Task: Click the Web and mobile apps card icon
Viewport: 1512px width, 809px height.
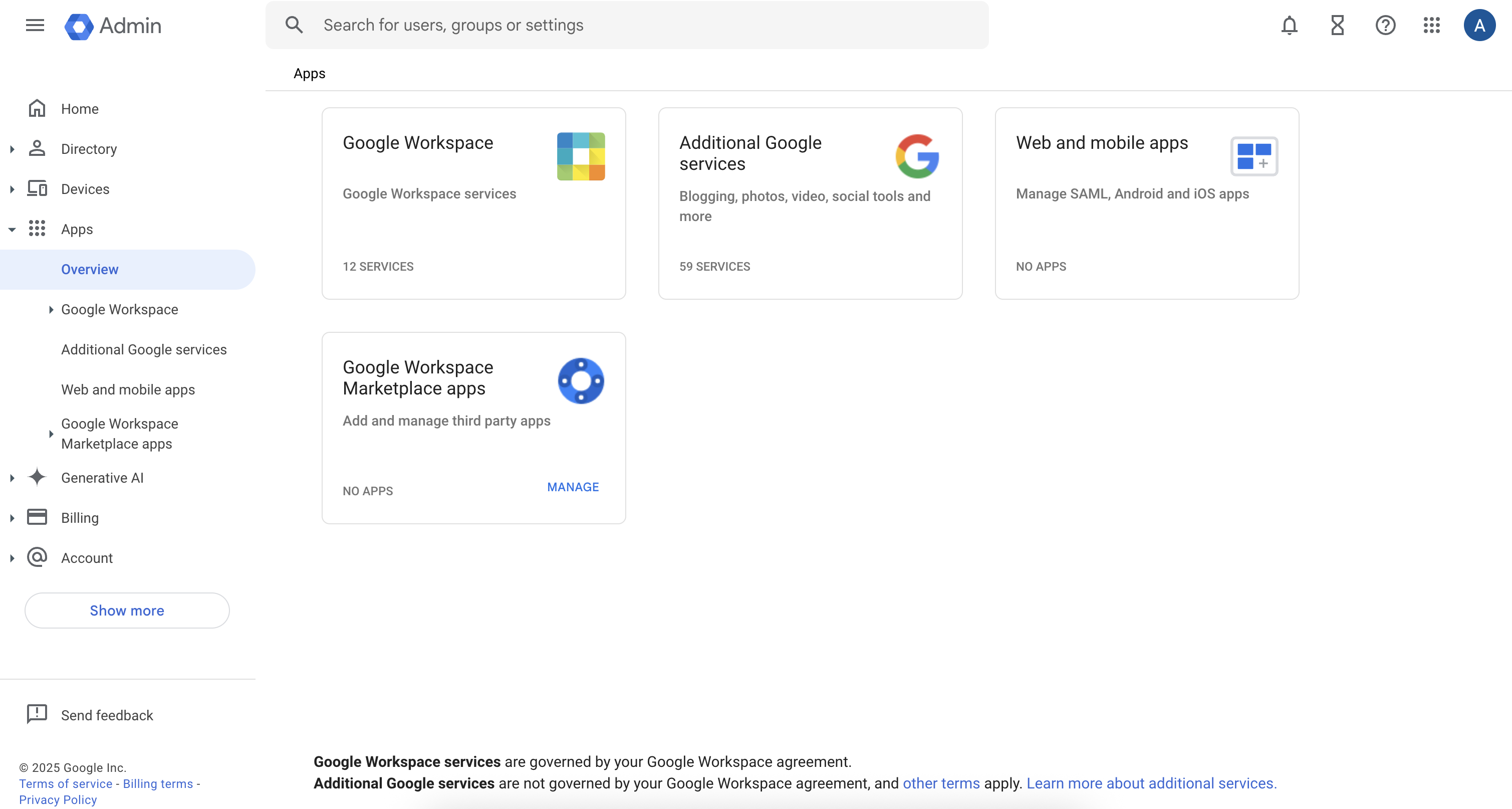Action: pos(1254,156)
